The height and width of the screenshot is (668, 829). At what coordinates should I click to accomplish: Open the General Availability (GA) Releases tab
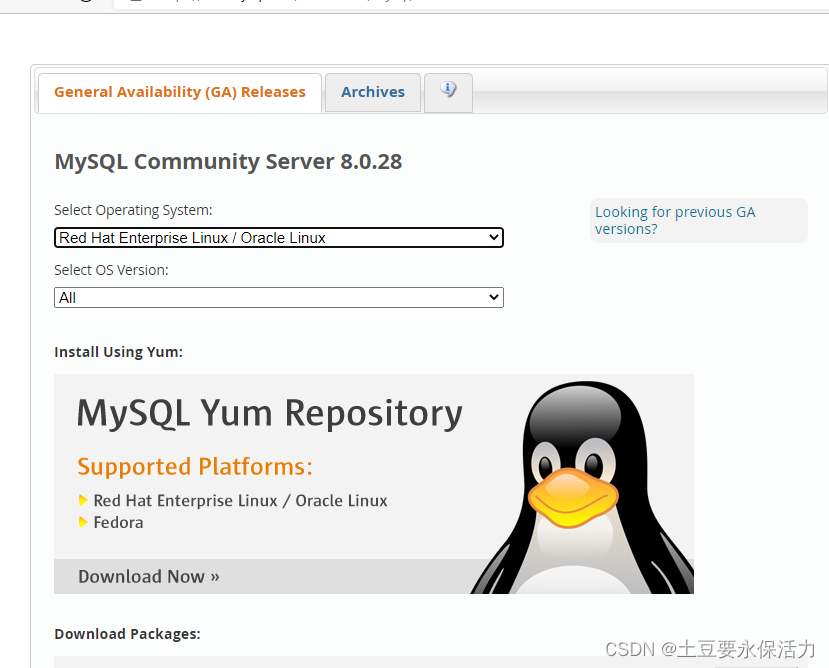(180, 93)
